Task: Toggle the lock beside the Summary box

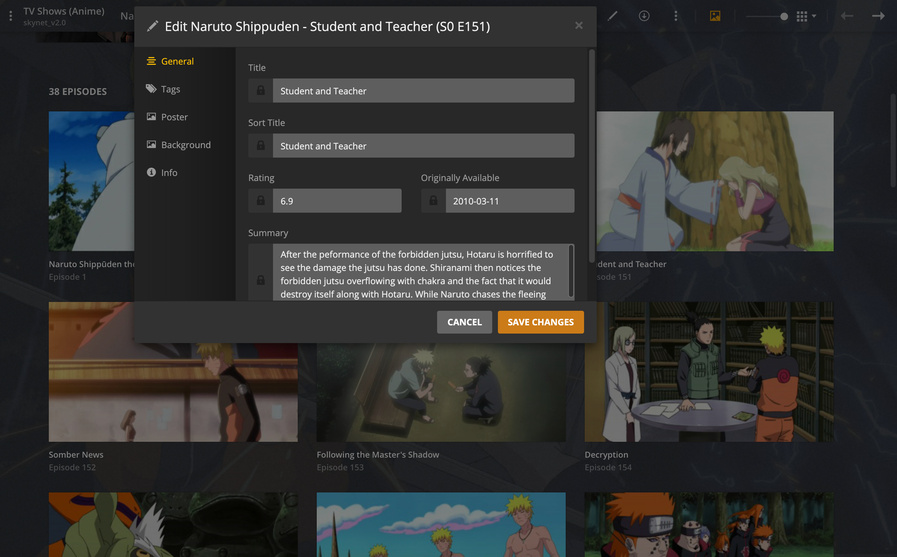Action: [x=260, y=280]
